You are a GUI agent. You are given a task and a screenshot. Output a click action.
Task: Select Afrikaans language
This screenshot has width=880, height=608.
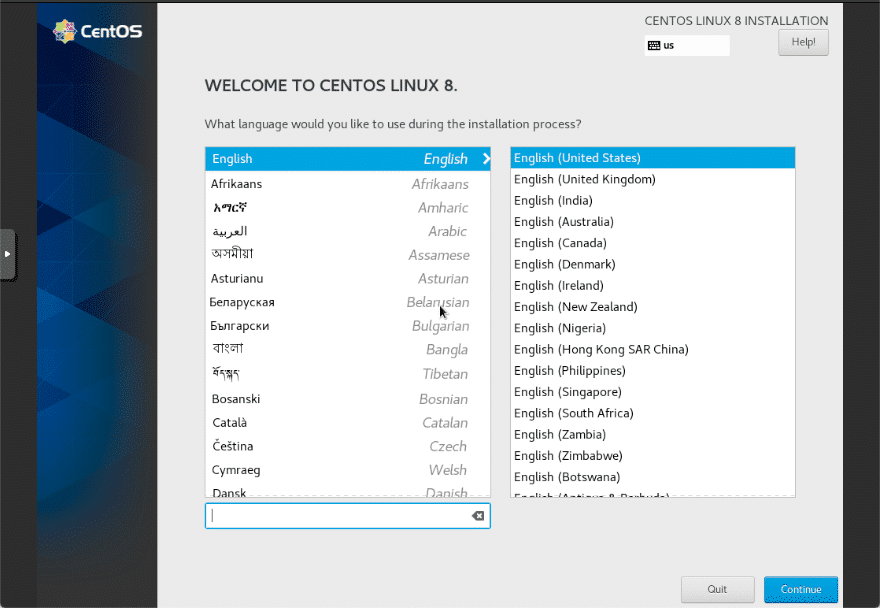(347, 184)
